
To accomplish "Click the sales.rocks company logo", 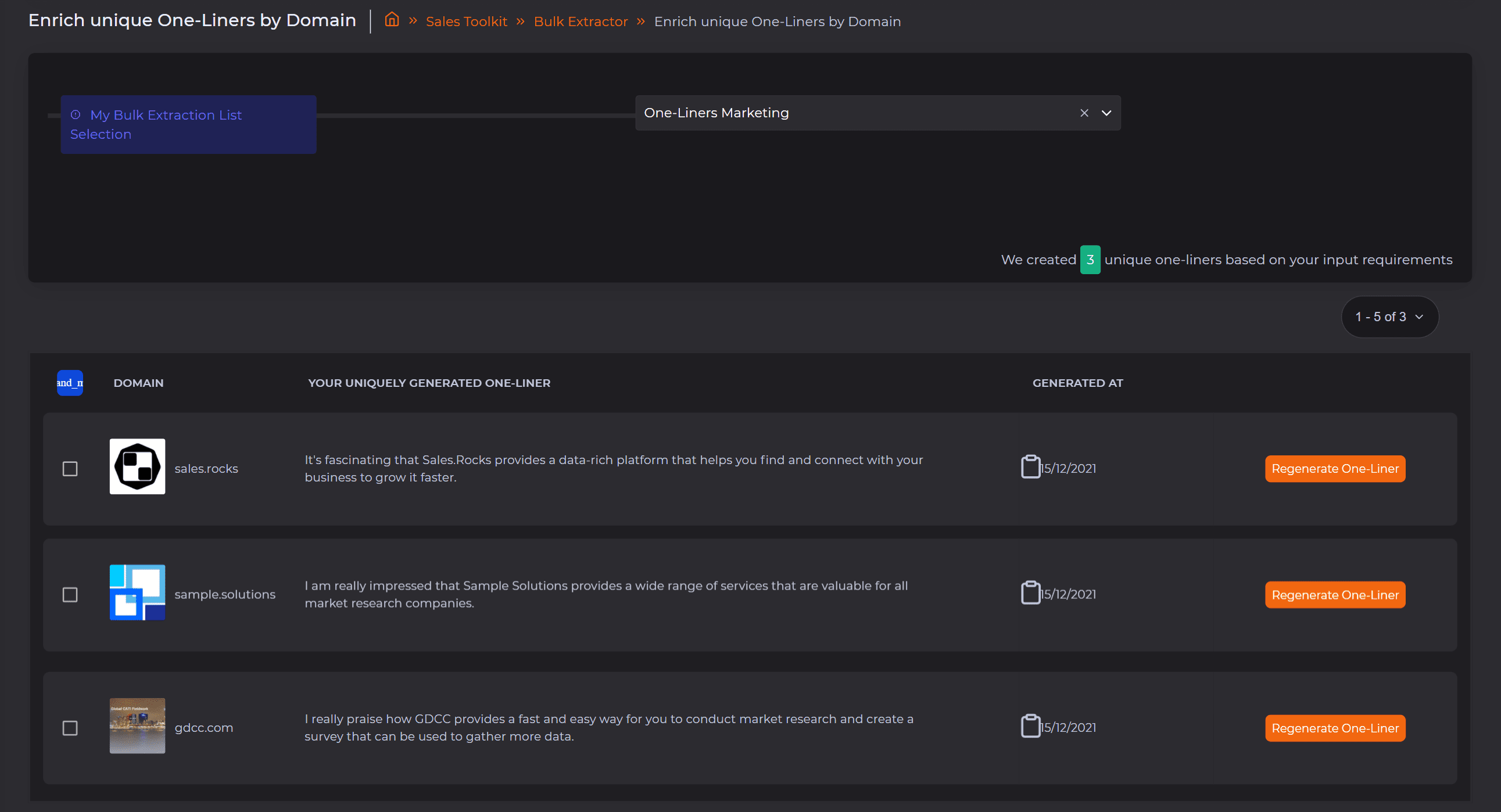I will (x=138, y=466).
